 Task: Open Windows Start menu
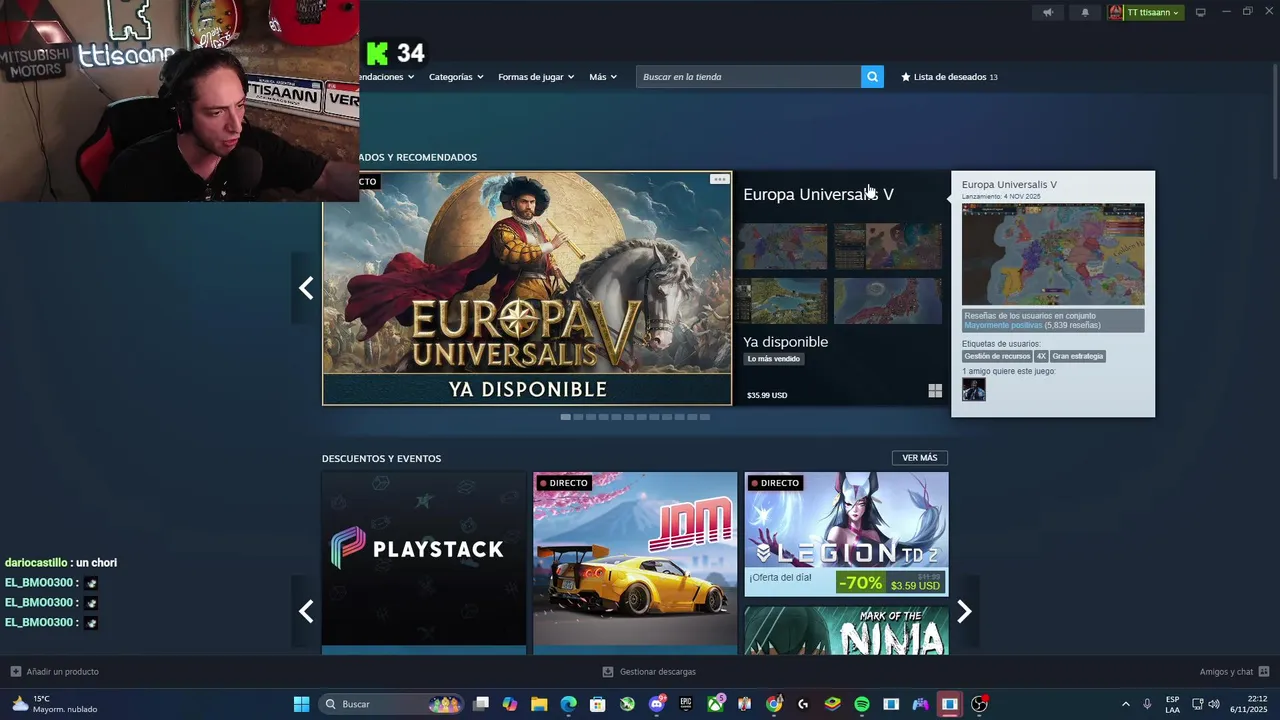click(x=301, y=704)
